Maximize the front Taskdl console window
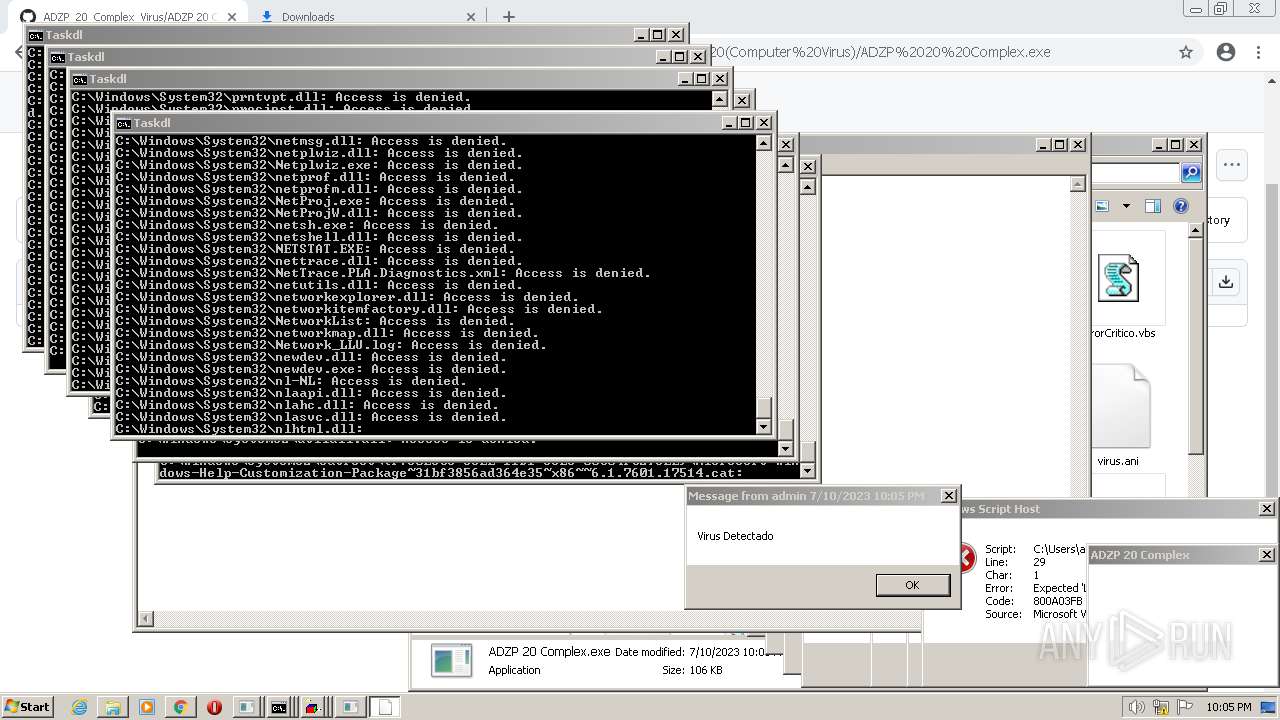 pos(745,123)
